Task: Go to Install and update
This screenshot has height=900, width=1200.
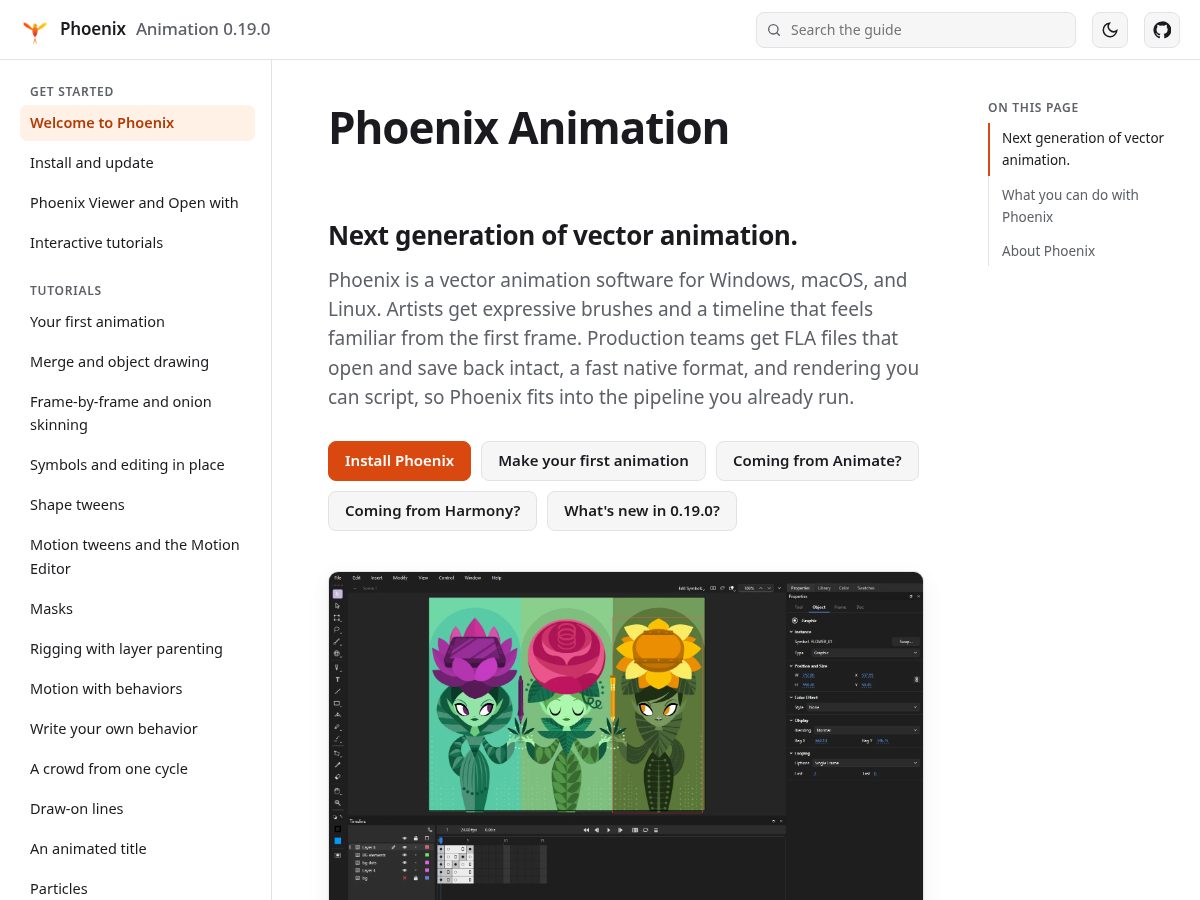Action: tap(137, 163)
